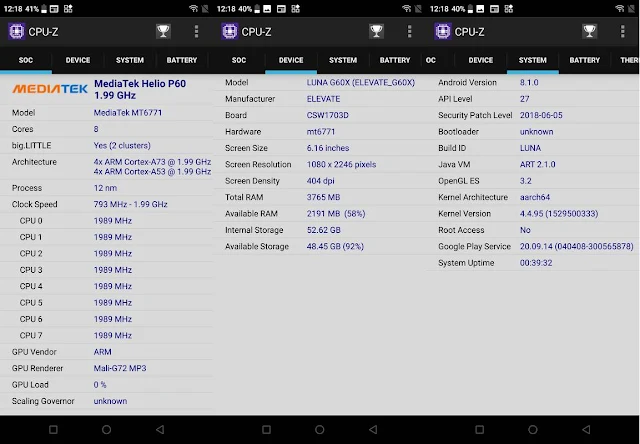Tap the CPU 4 row
The image size is (640, 444).
107,286
